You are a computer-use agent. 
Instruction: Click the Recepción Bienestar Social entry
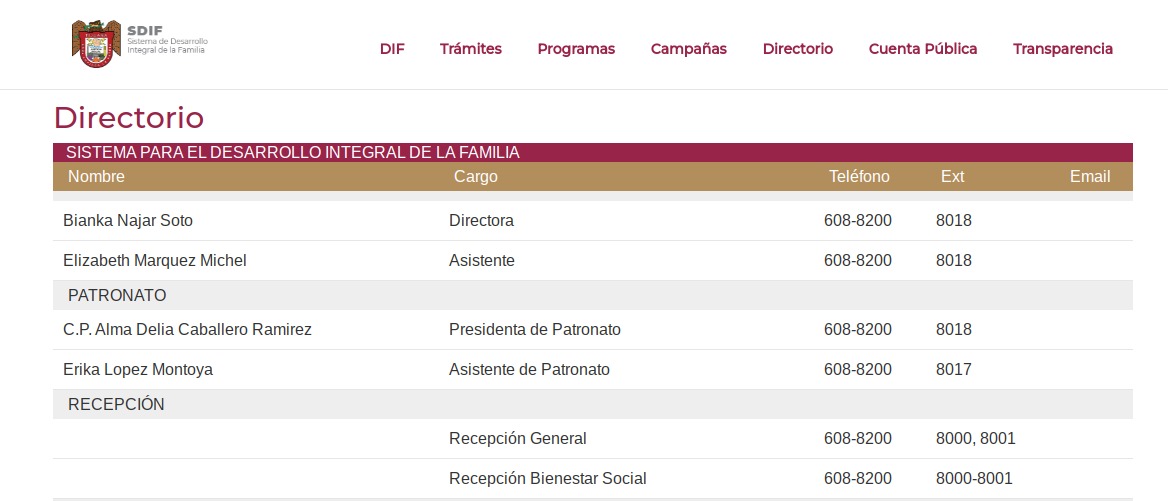pos(548,479)
